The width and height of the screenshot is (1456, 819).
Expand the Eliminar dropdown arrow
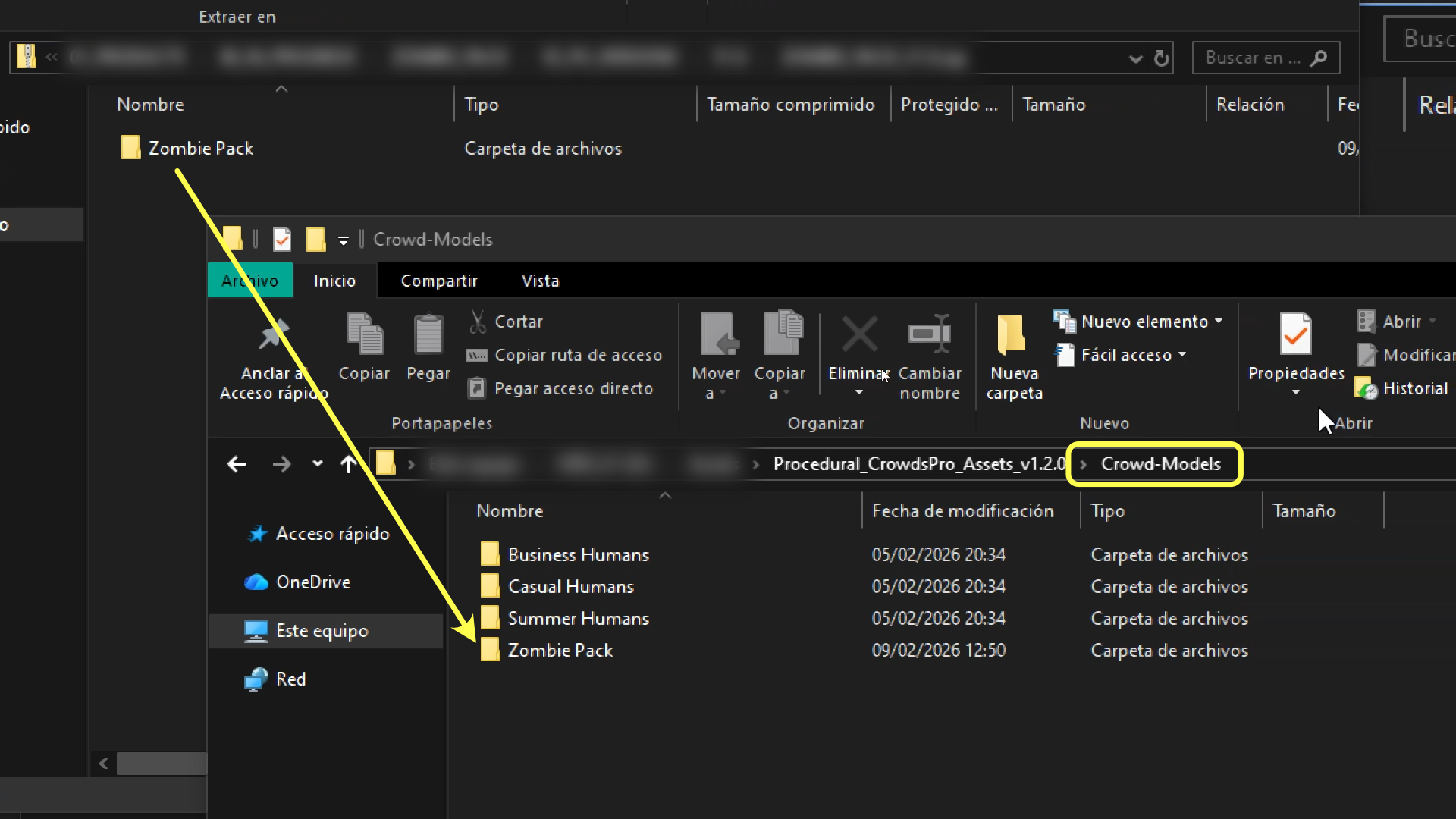click(858, 393)
